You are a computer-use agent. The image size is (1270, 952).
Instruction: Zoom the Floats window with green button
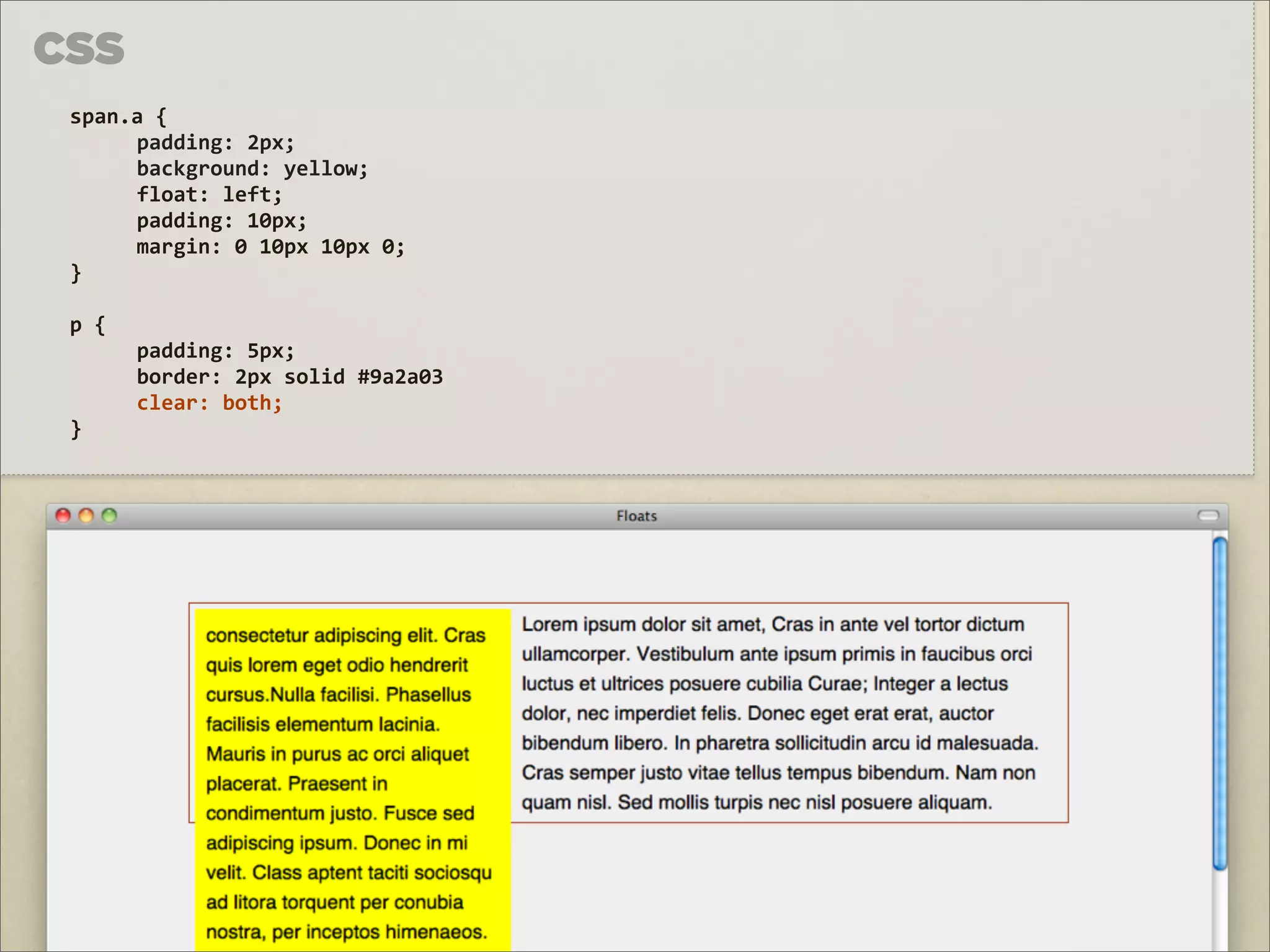pos(109,516)
